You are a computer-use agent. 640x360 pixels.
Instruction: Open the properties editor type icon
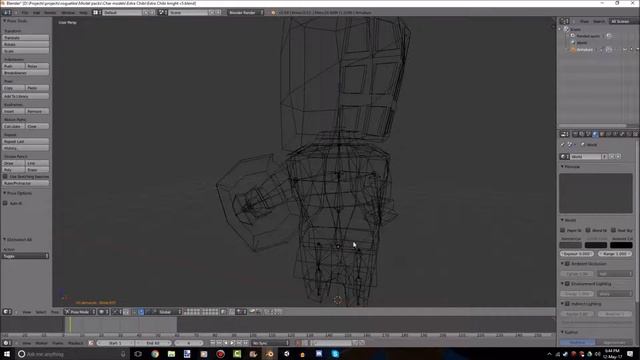pos(564,134)
